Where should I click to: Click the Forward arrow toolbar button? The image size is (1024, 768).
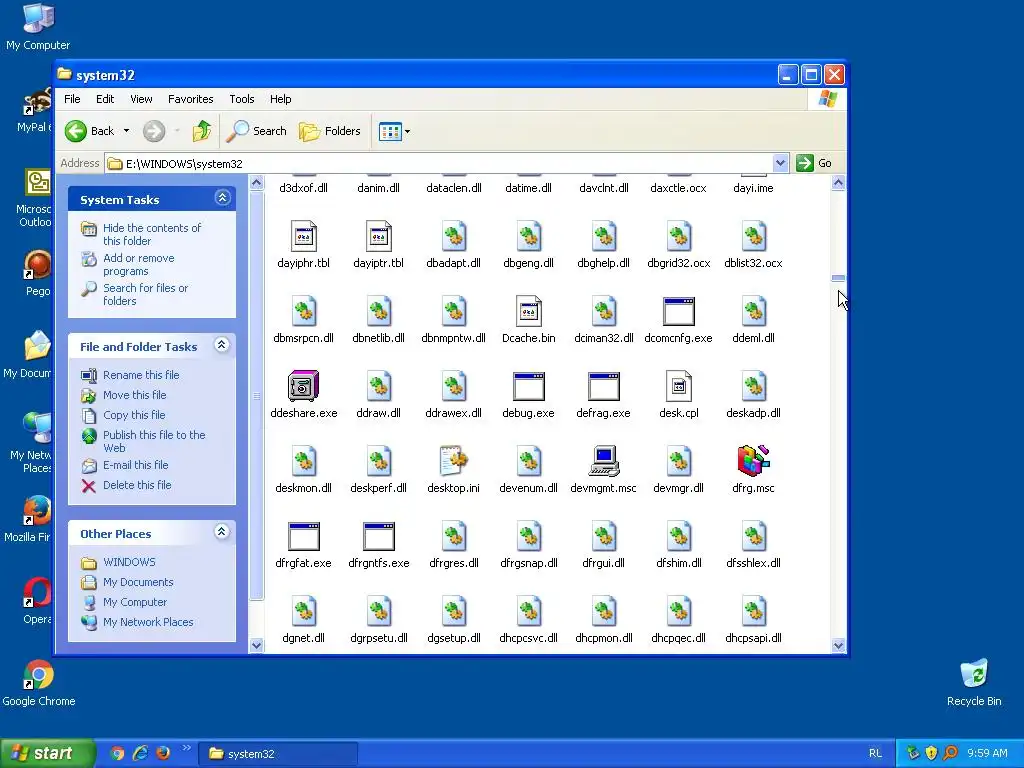[x=154, y=131]
